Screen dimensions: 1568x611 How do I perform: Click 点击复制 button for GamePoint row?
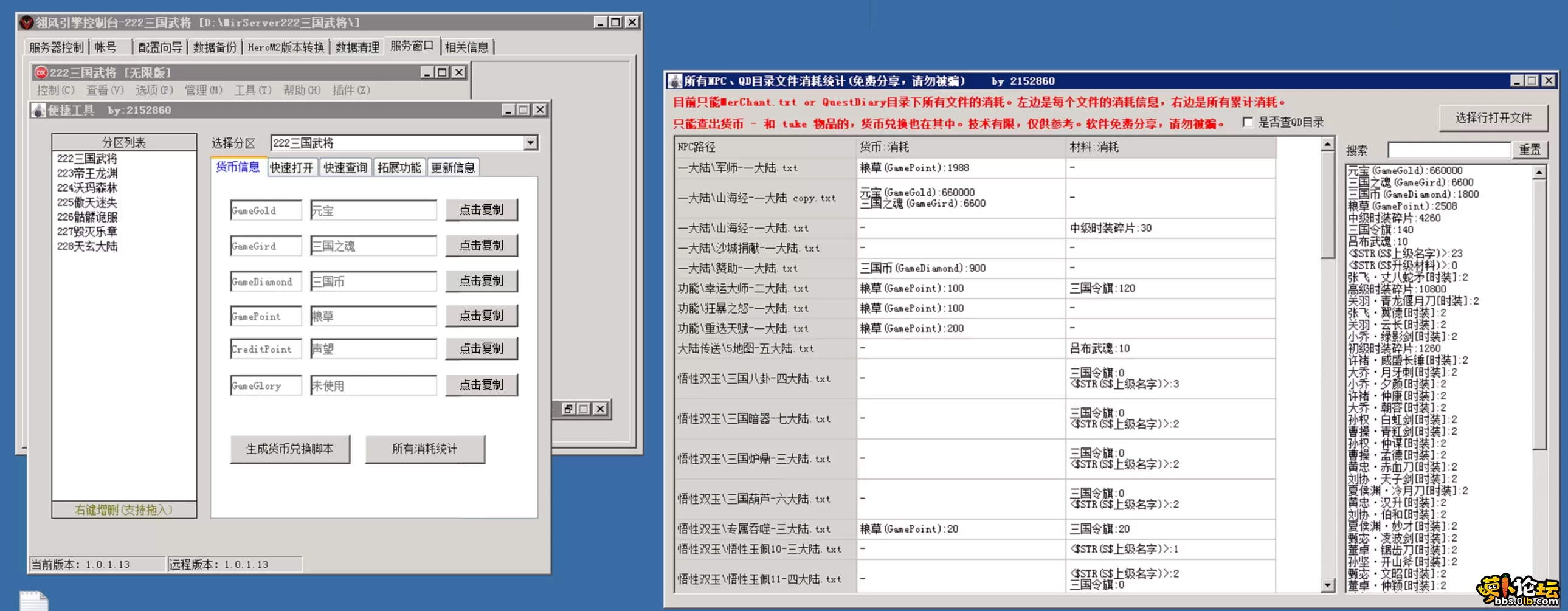pyautogui.click(x=482, y=316)
